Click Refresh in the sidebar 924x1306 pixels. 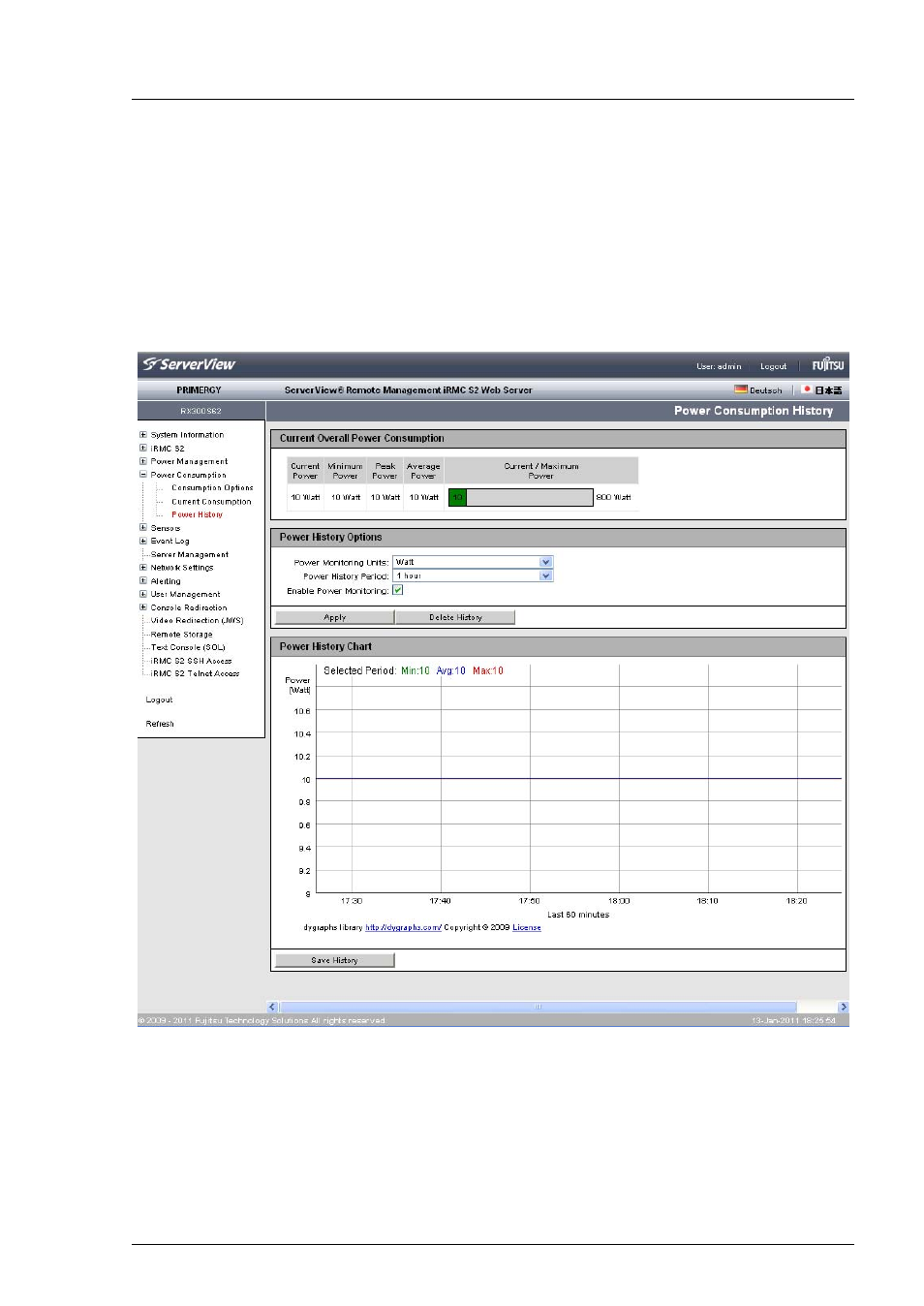[160, 724]
